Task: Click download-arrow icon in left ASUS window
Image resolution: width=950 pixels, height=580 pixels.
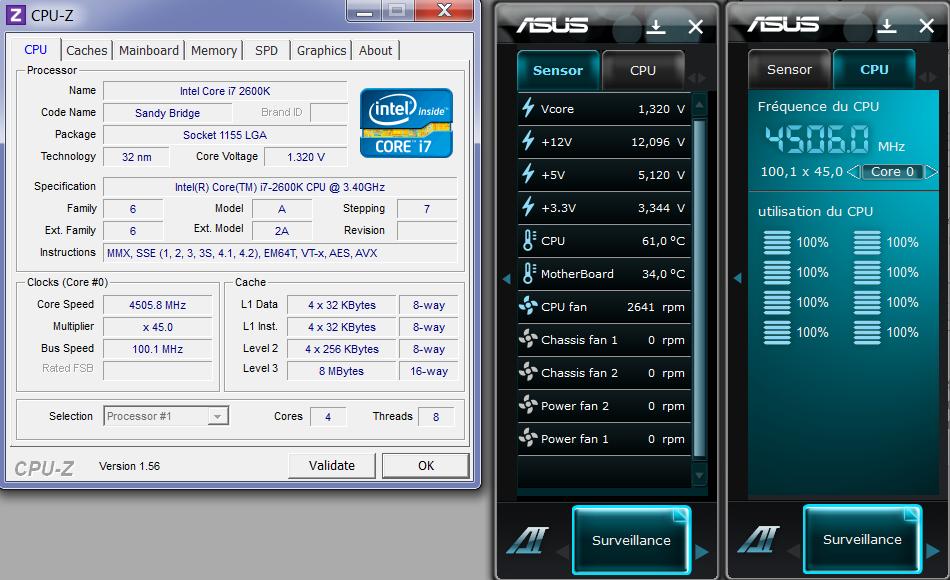Action: click(x=656, y=26)
